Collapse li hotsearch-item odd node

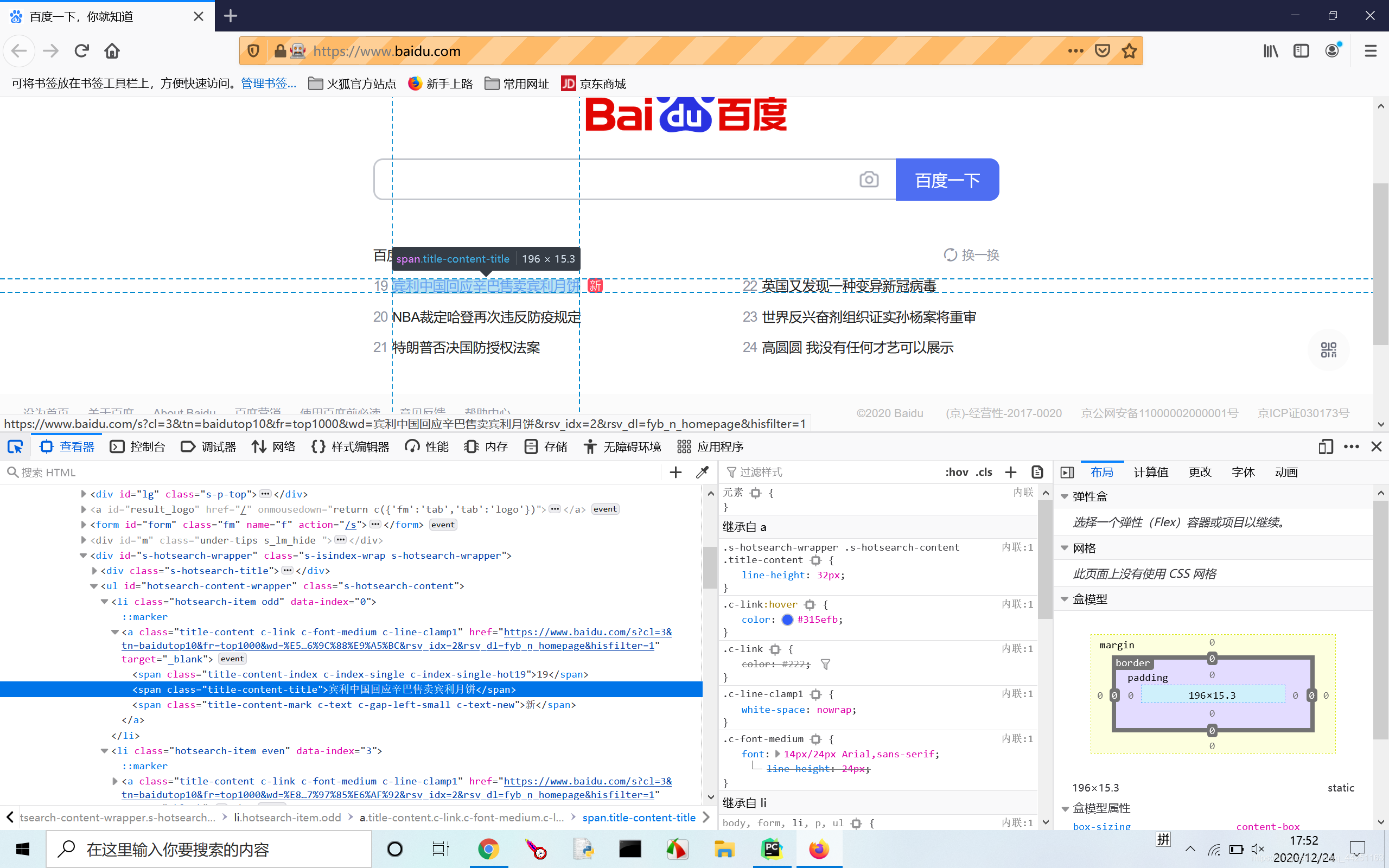[x=105, y=602]
